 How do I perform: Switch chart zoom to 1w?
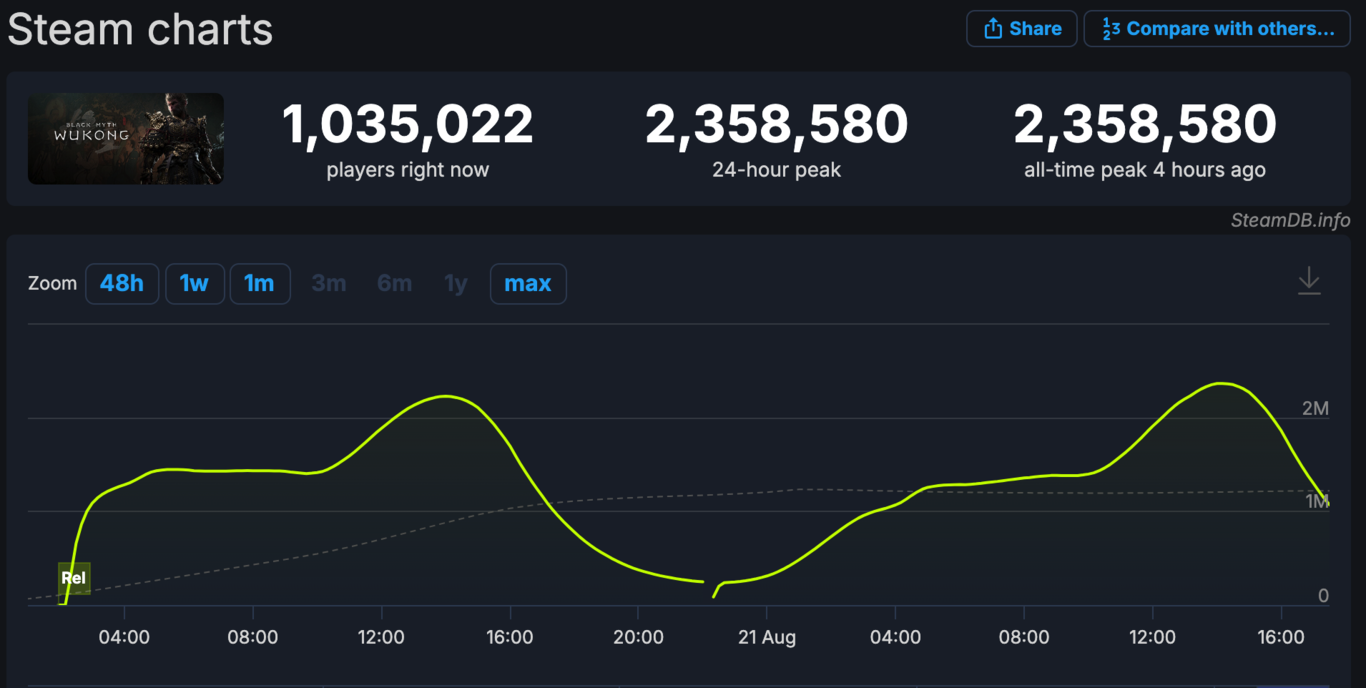coord(194,284)
